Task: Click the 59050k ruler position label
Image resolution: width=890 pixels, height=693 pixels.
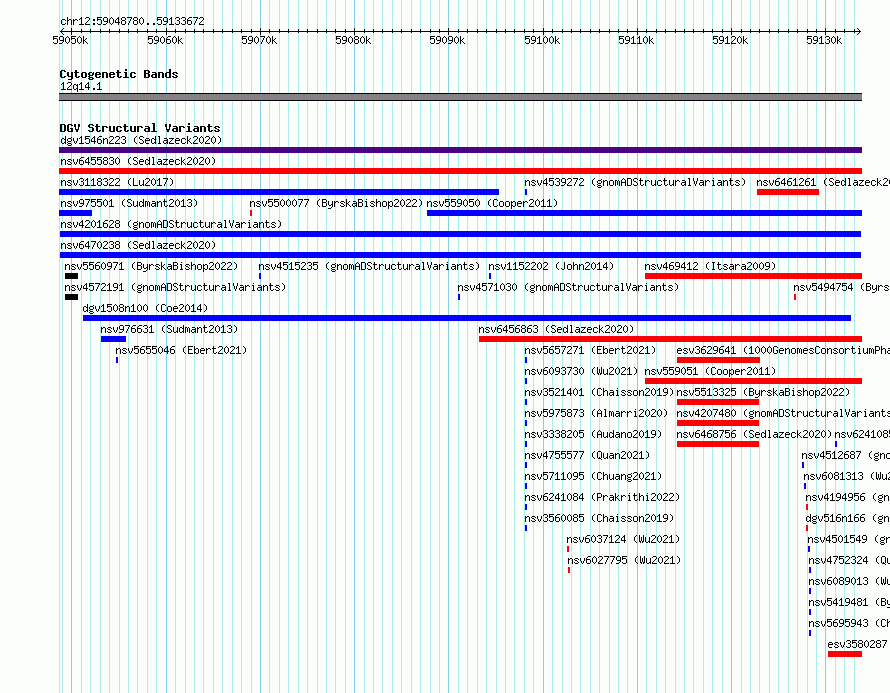Action: [x=70, y=40]
